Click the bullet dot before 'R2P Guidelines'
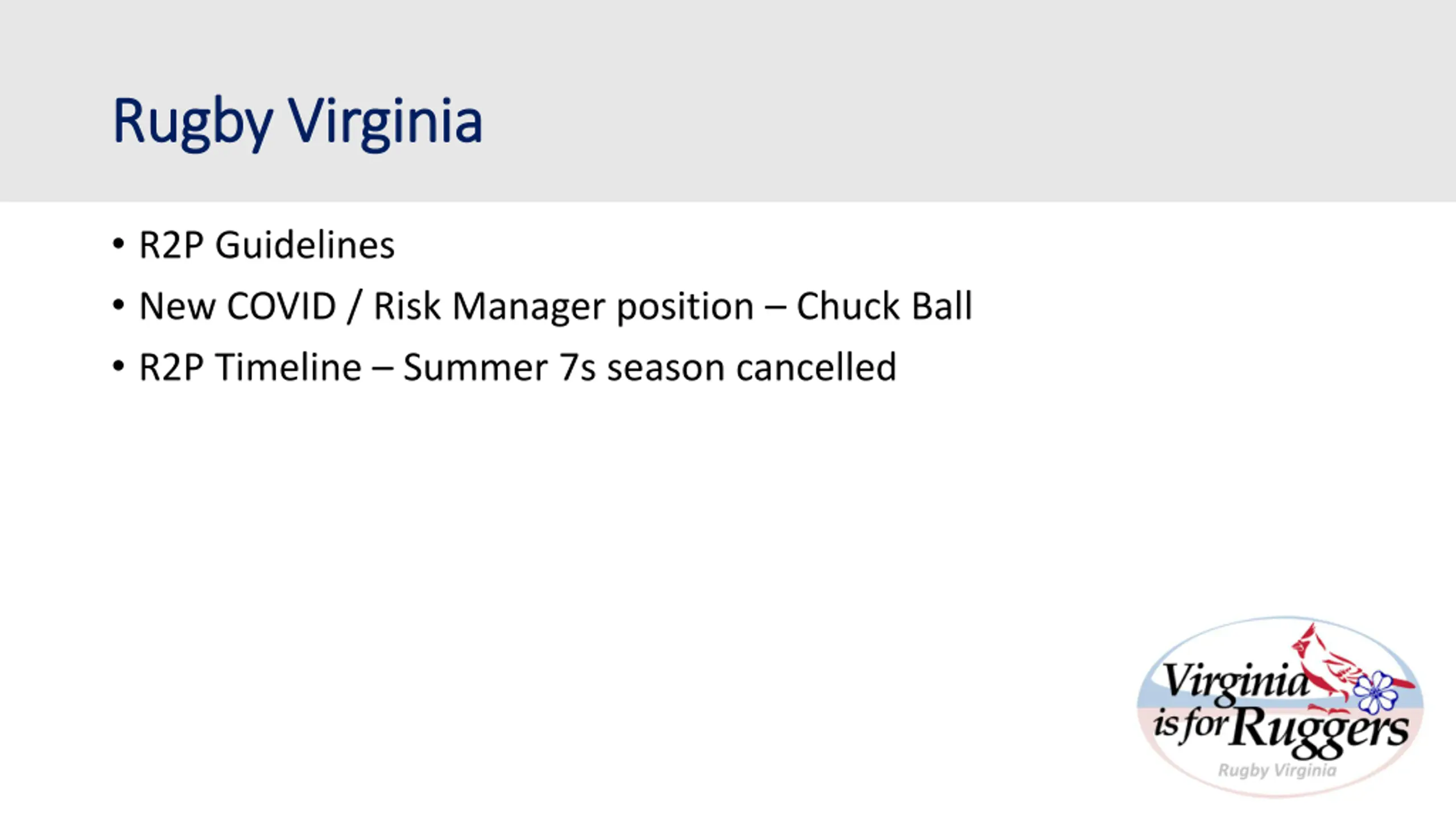 pyautogui.click(x=118, y=243)
